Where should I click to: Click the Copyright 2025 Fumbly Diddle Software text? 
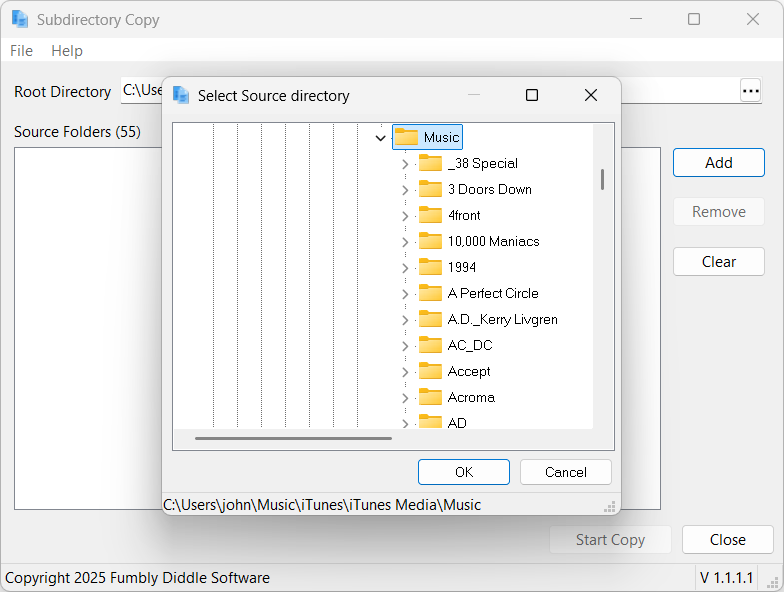(x=138, y=578)
